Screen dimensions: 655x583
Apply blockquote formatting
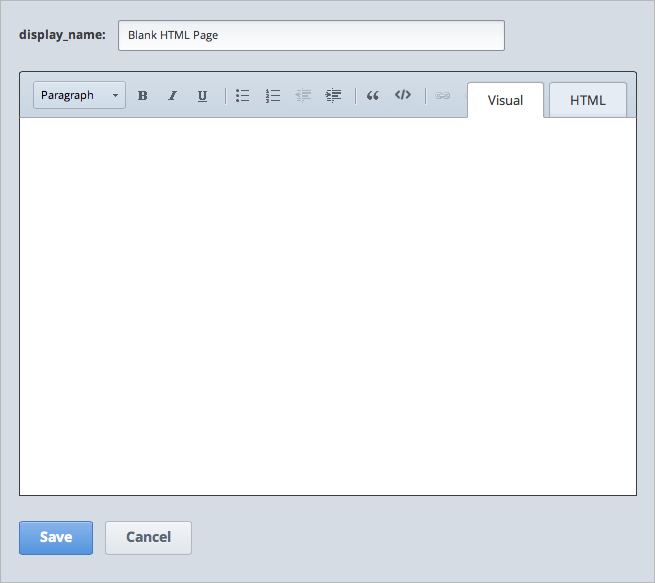click(373, 96)
